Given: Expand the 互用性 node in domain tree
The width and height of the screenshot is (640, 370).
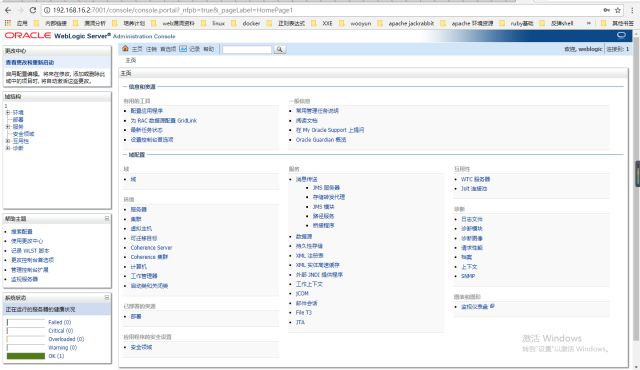Looking at the screenshot, I should click(8, 141).
